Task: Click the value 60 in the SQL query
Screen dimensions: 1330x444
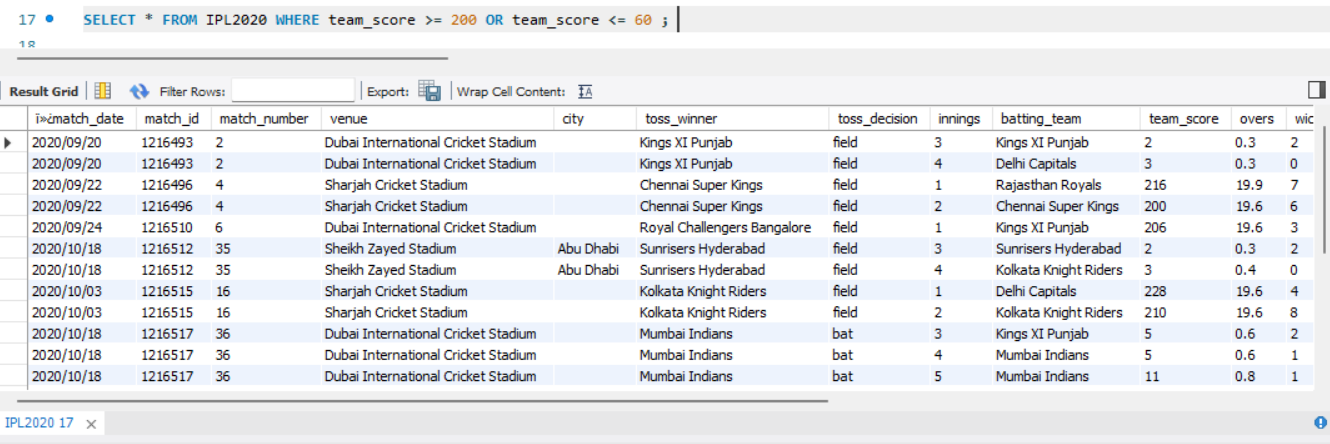Action: [x=642, y=20]
